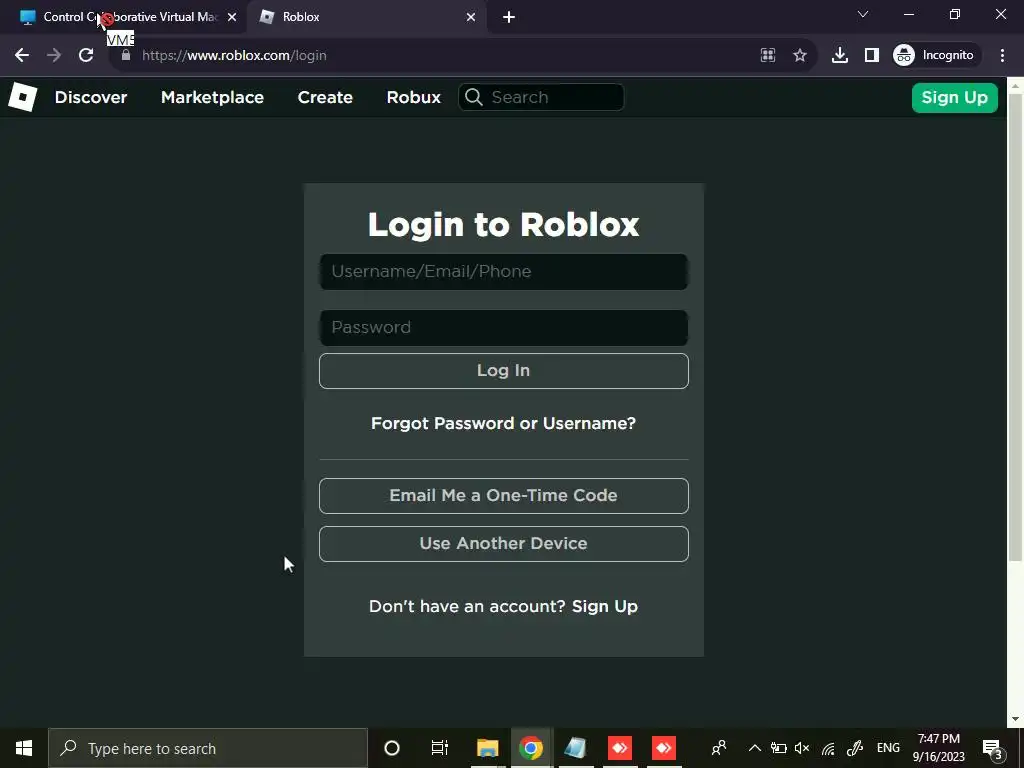Click the pen/ink workspace tray icon
This screenshot has height=768, width=1024.
pos(855,748)
